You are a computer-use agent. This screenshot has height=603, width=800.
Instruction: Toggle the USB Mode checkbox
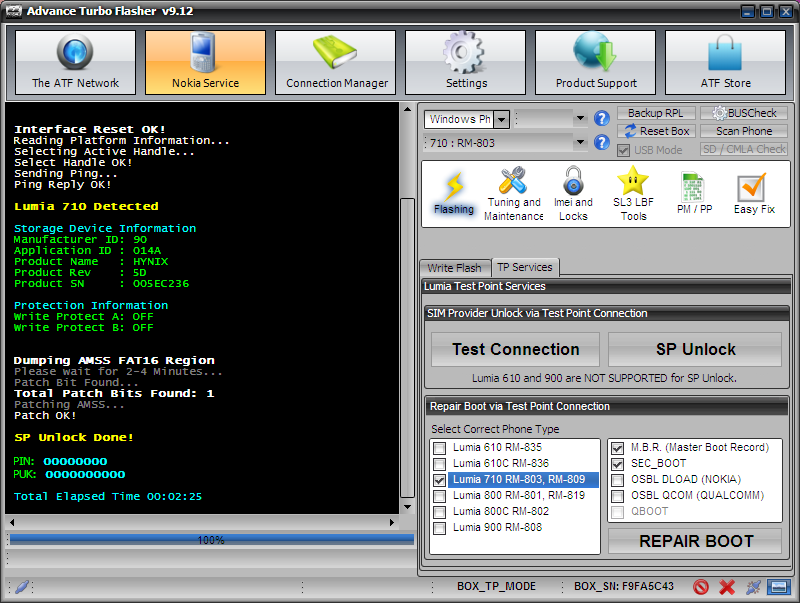point(623,150)
